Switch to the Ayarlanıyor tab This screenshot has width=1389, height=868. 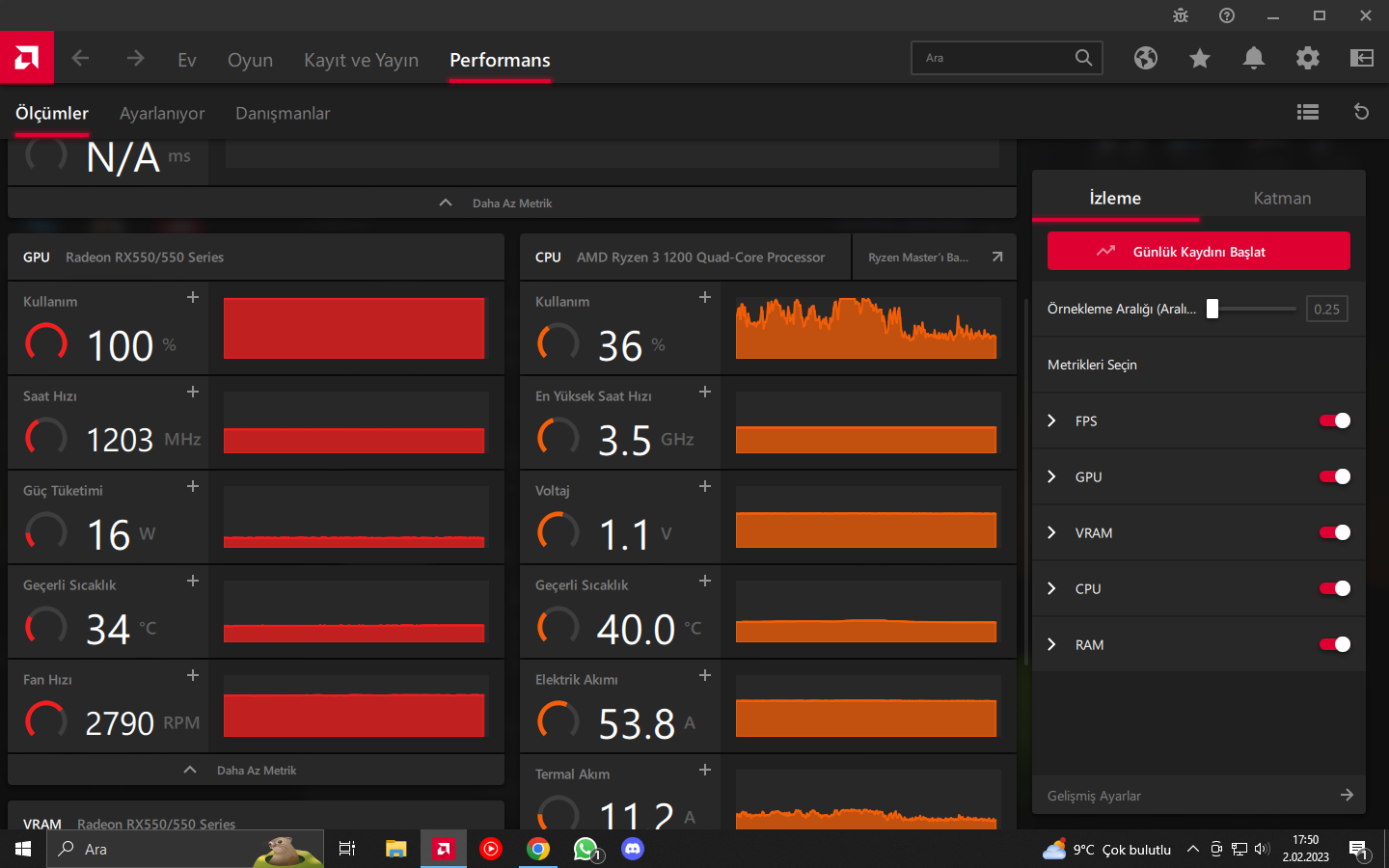162,113
